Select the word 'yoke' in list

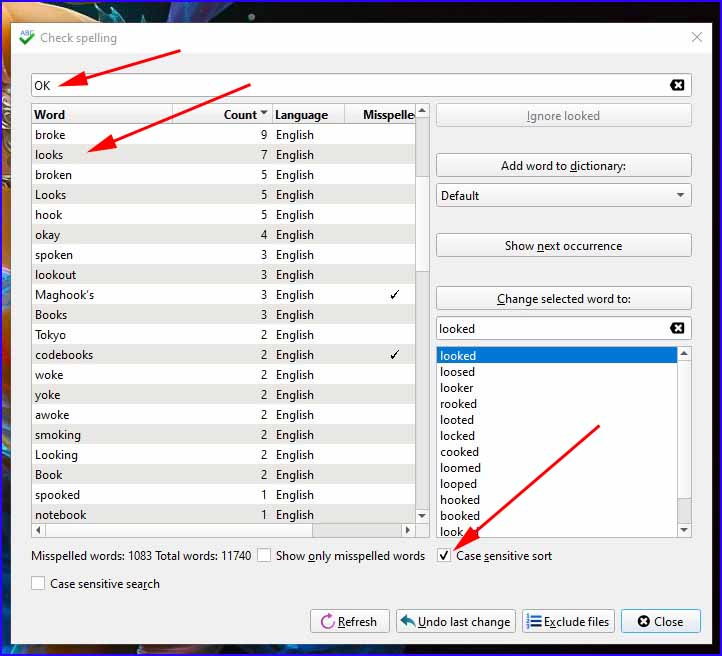[x=223, y=395]
